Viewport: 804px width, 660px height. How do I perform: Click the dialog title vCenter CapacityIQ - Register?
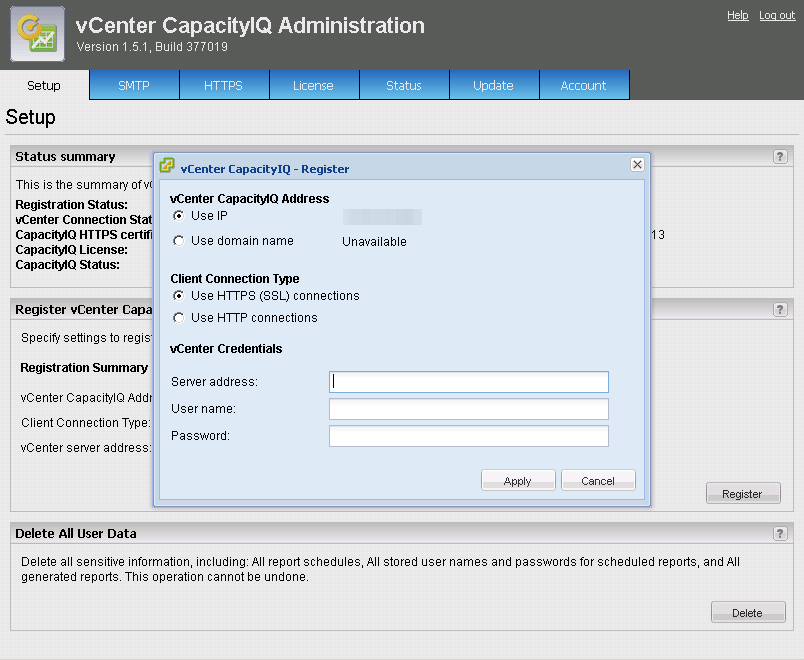pos(265,169)
